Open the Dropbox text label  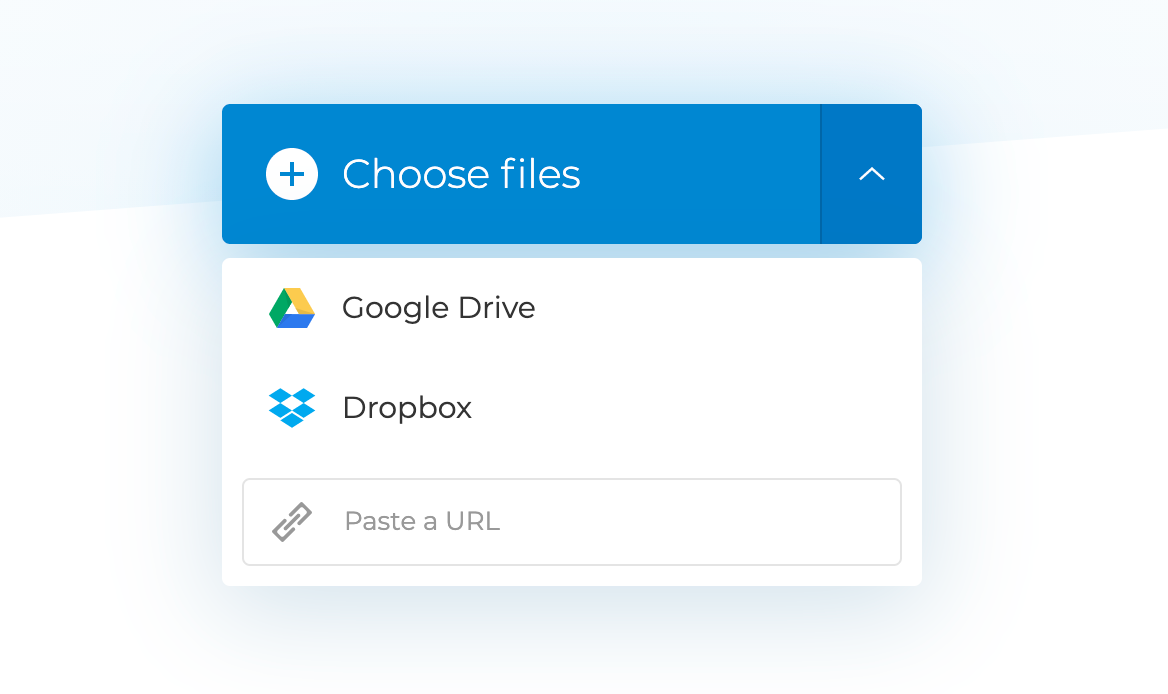[x=407, y=408]
